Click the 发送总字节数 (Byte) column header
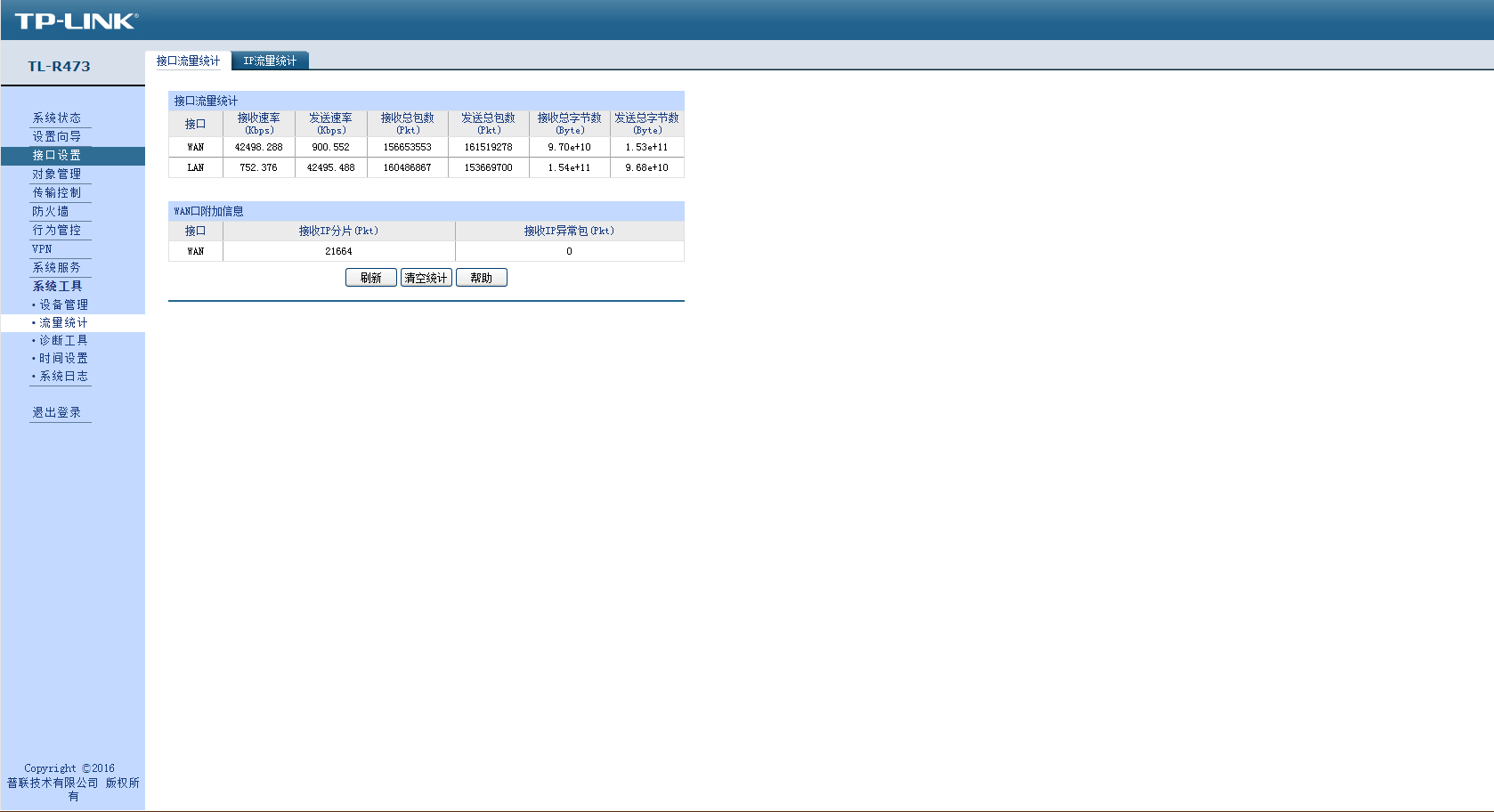Image resolution: width=1494 pixels, height=812 pixels. pos(647,124)
